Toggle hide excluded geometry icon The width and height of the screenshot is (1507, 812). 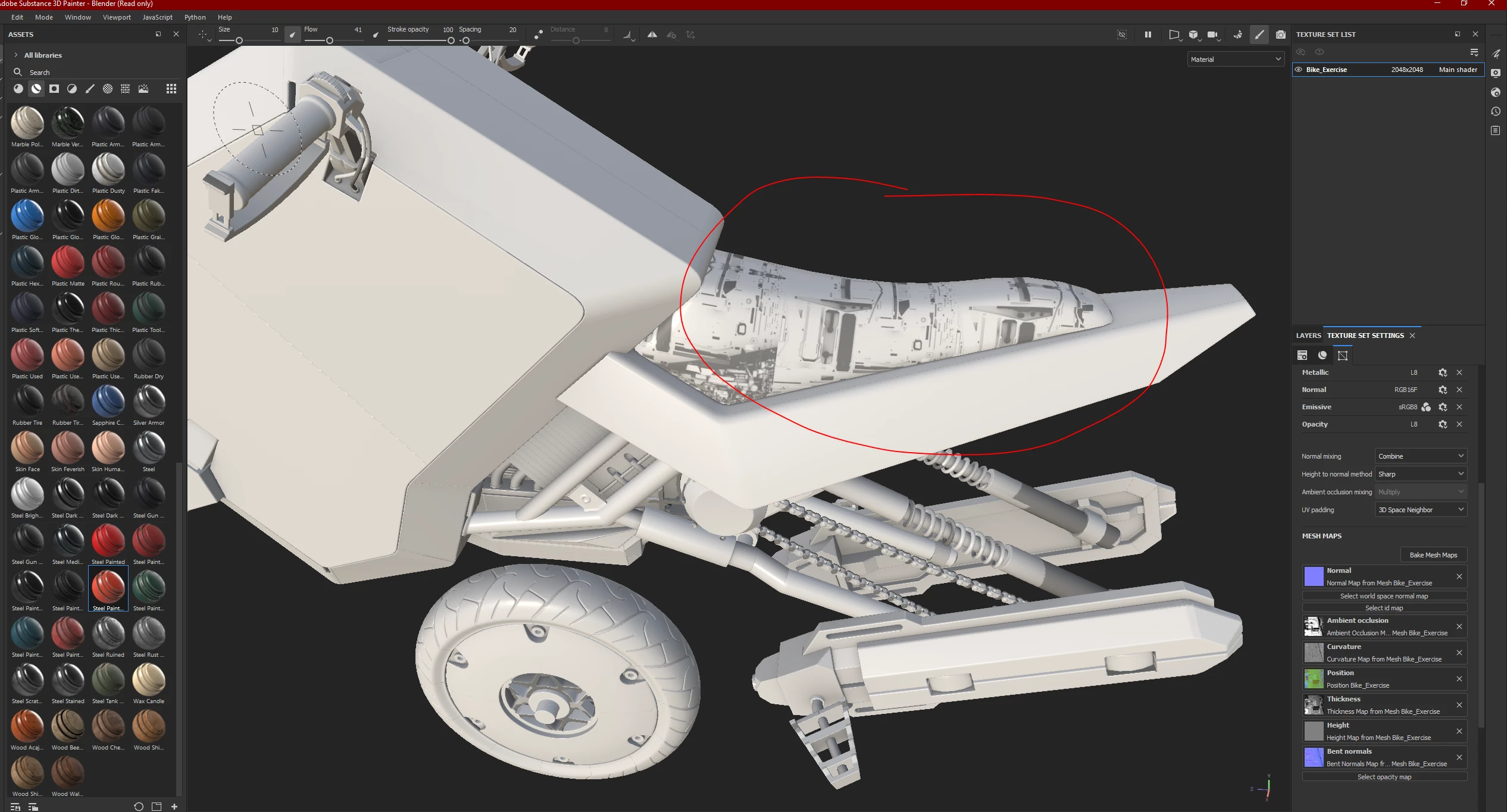1122,35
